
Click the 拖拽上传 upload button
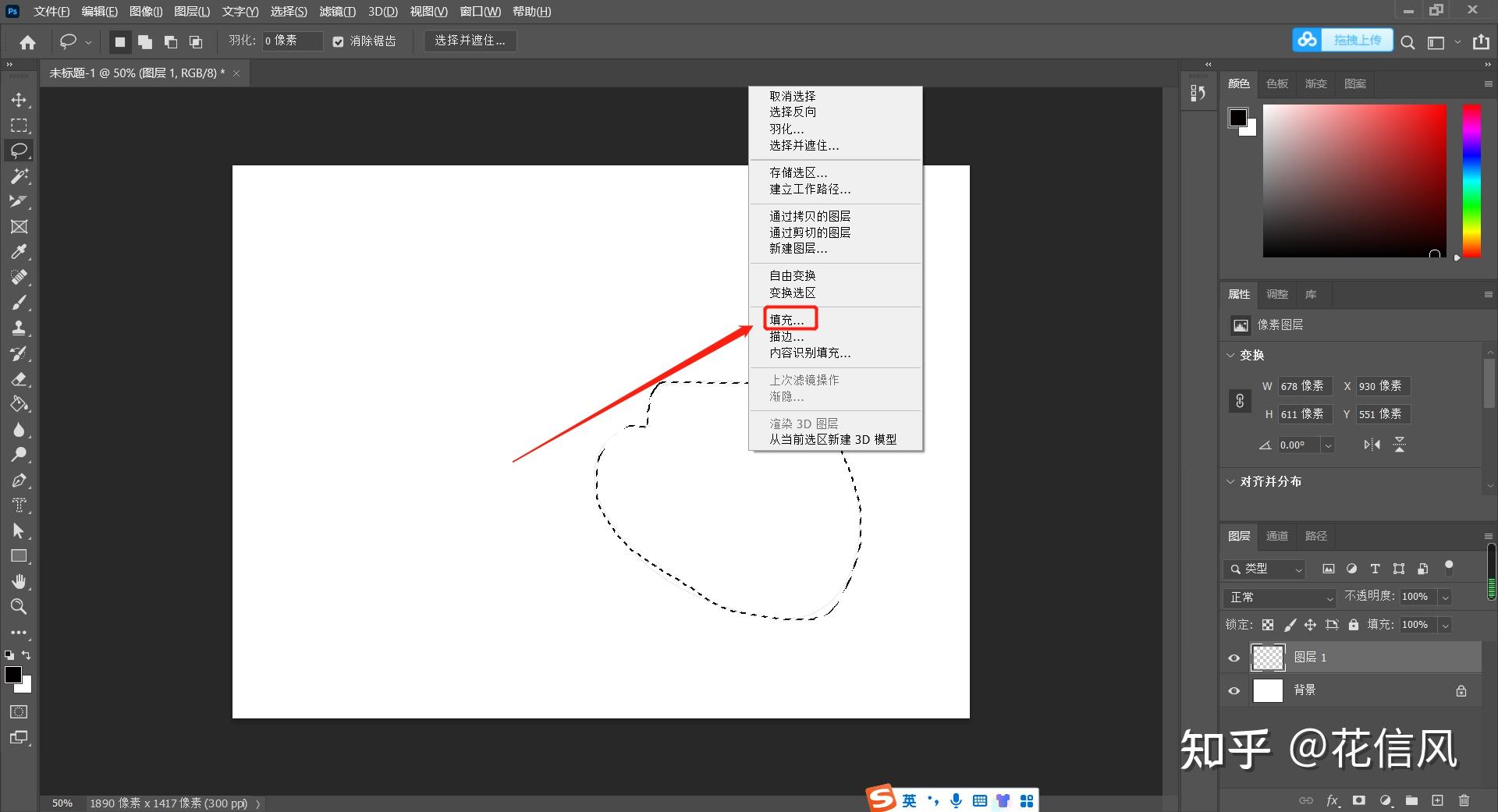(x=1344, y=40)
